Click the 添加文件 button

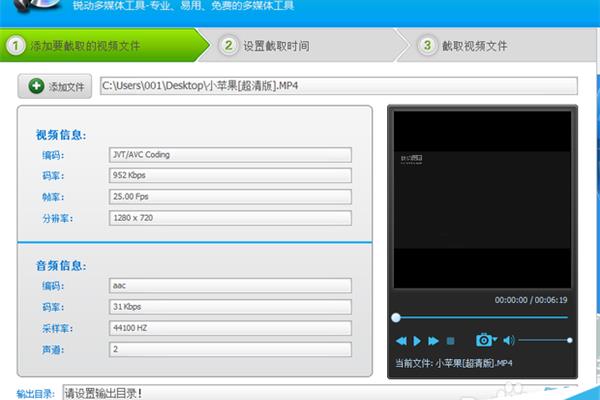pos(56,86)
